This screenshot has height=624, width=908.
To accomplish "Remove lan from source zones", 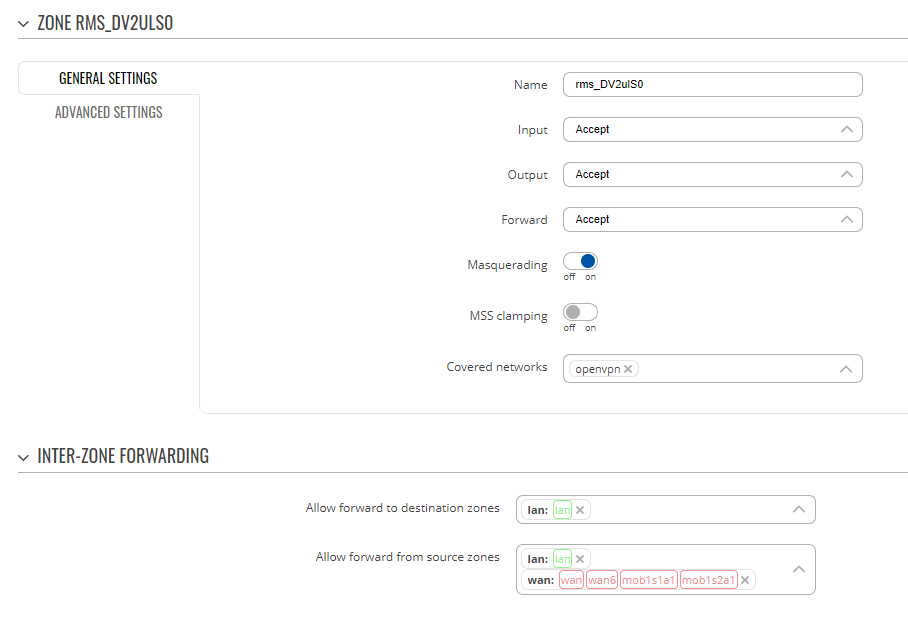I will 580,559.
